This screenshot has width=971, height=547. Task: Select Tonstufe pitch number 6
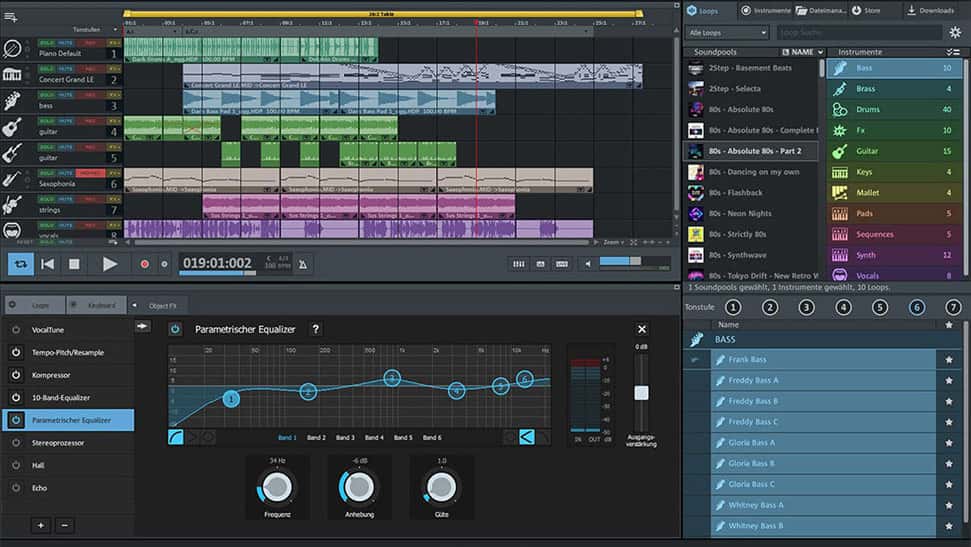tap(917, 307)
